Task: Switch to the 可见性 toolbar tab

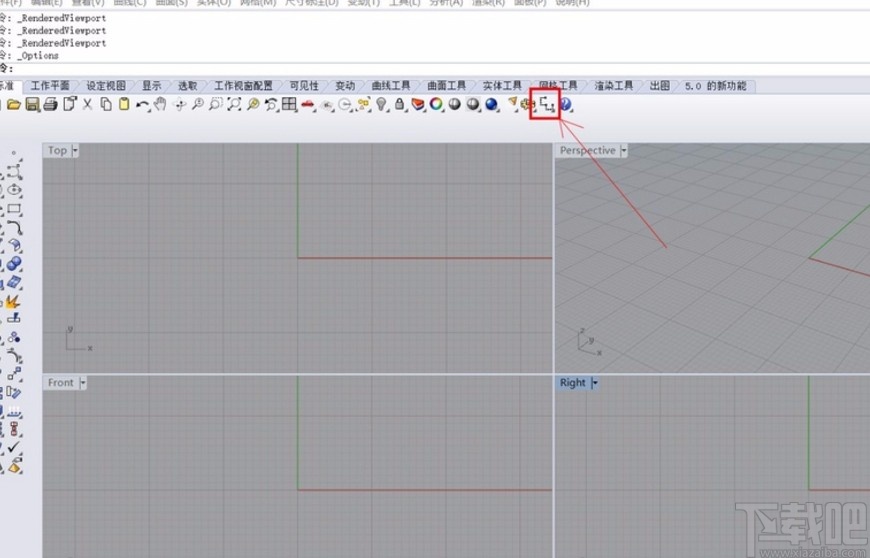Action: tap(304, 85)
